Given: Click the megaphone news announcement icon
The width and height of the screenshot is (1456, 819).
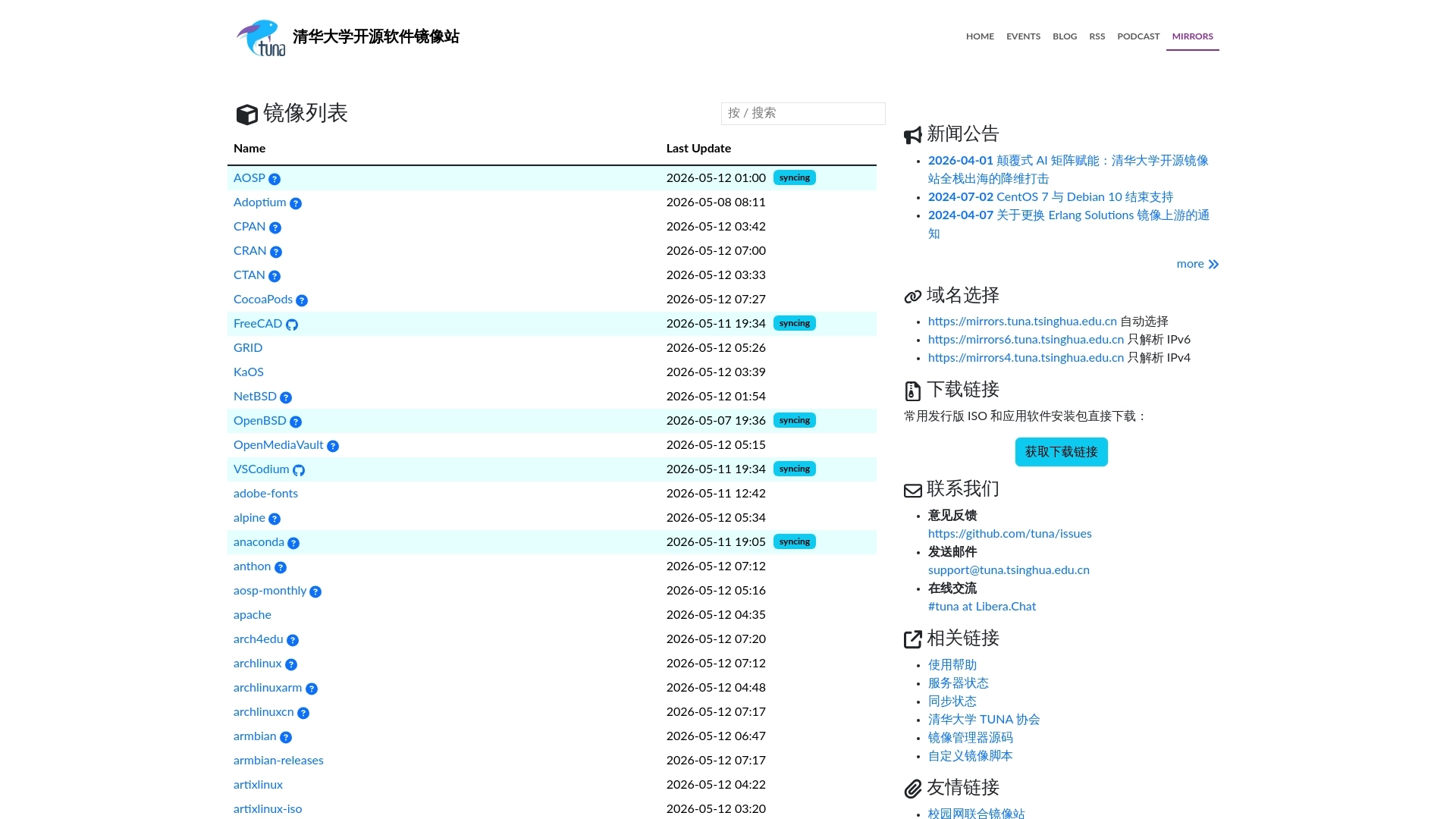Looking at the screenshot, I should click(913, 135).
